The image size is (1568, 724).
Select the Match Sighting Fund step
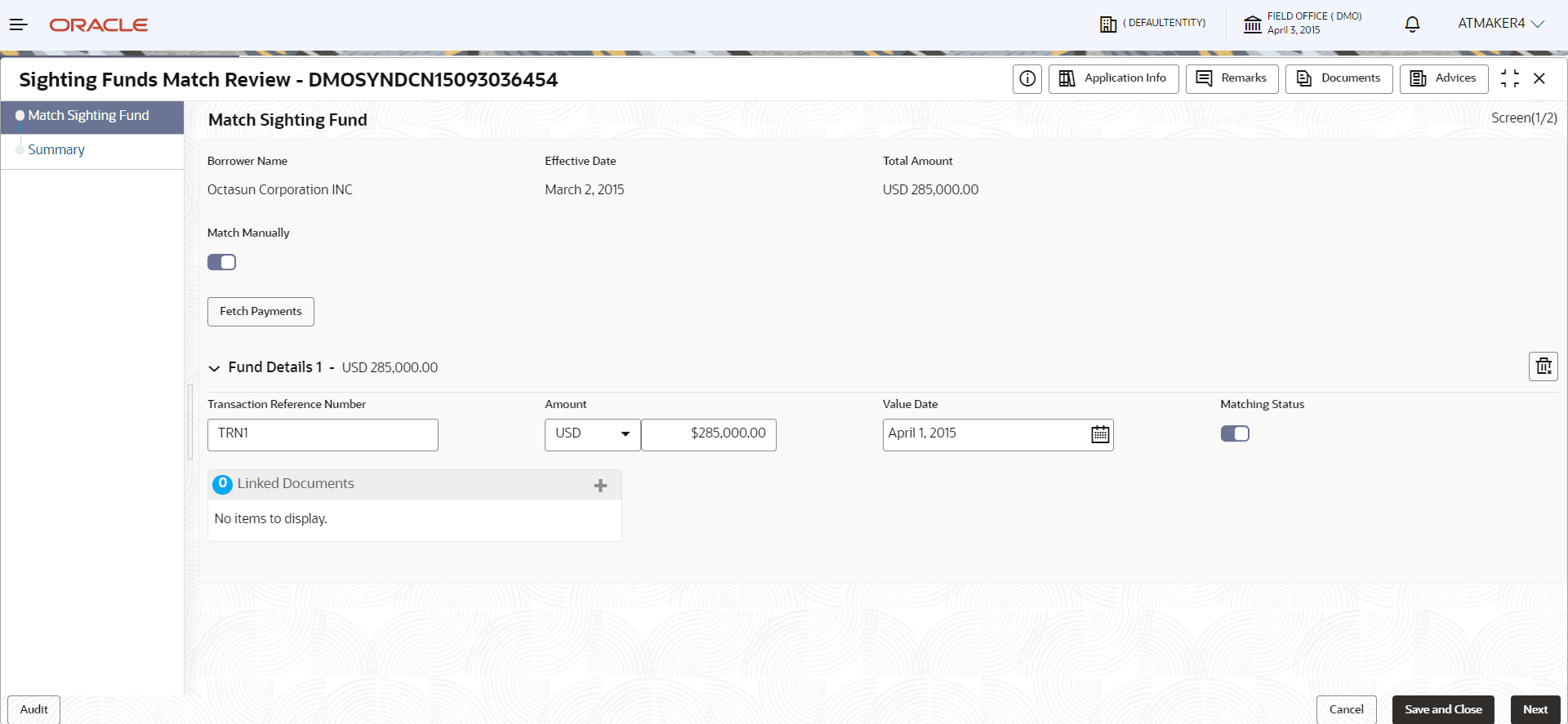(x=92, y=116)
